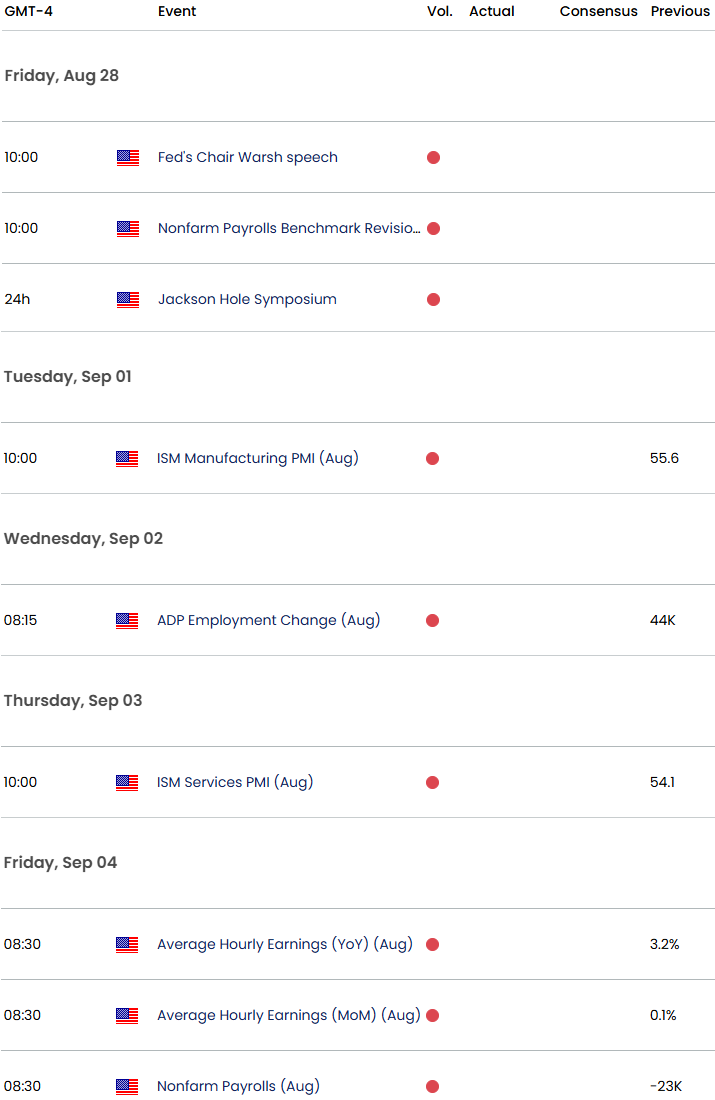Click the Vol. column header
The width and height of the screenshot is (715, 1100).
(x=440, y=11)
